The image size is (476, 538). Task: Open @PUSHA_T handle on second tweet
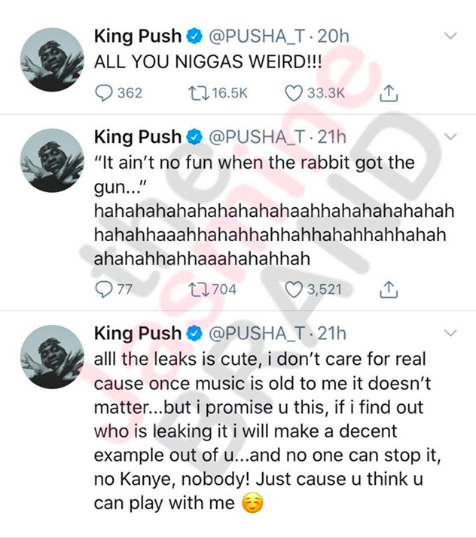[x=257, y=137]
